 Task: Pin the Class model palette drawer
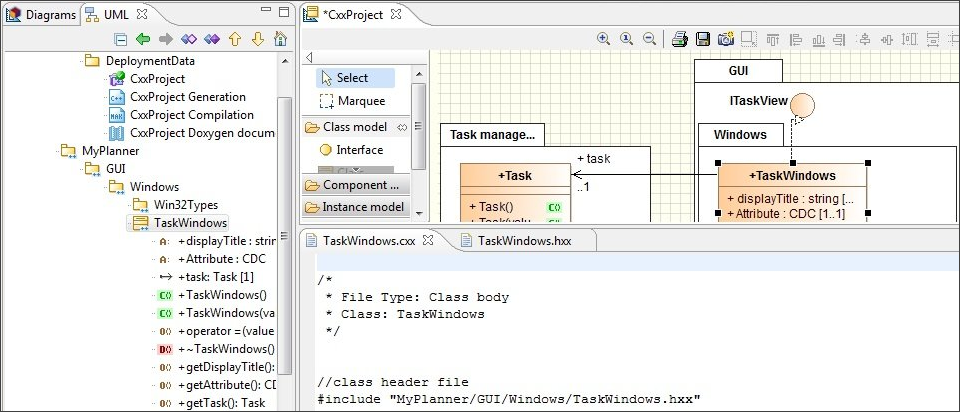402,127
